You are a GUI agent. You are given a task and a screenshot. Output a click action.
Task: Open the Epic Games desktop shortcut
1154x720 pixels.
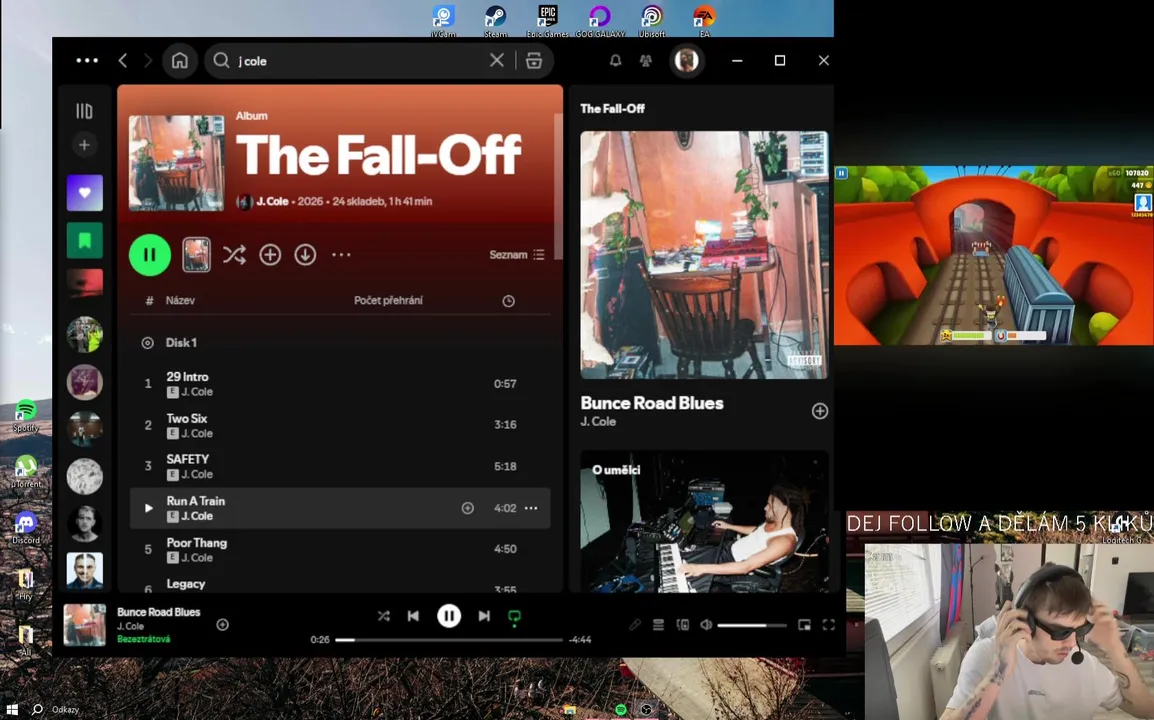(x=547, y=21)
